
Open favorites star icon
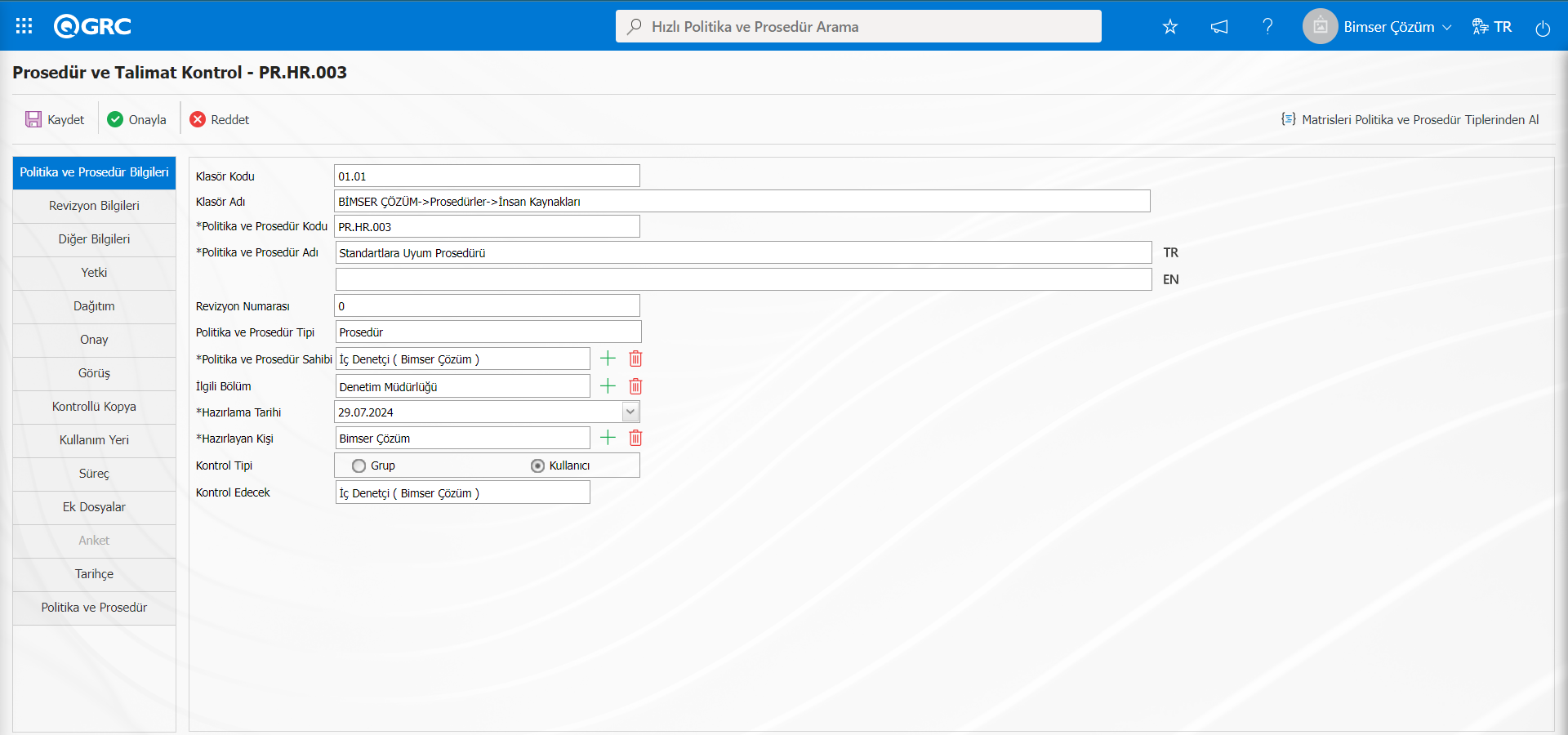(1170, 27)
